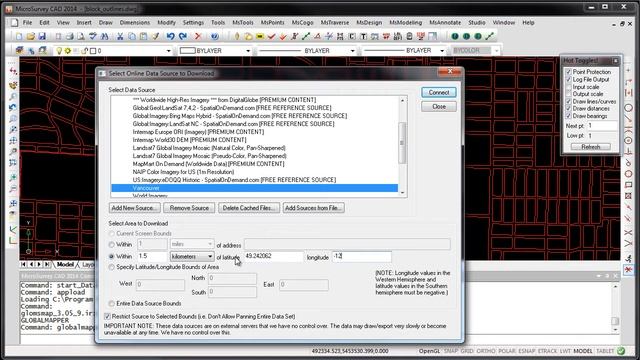
Task: Open the kilometers units dropdown
Action: [192, 256]
